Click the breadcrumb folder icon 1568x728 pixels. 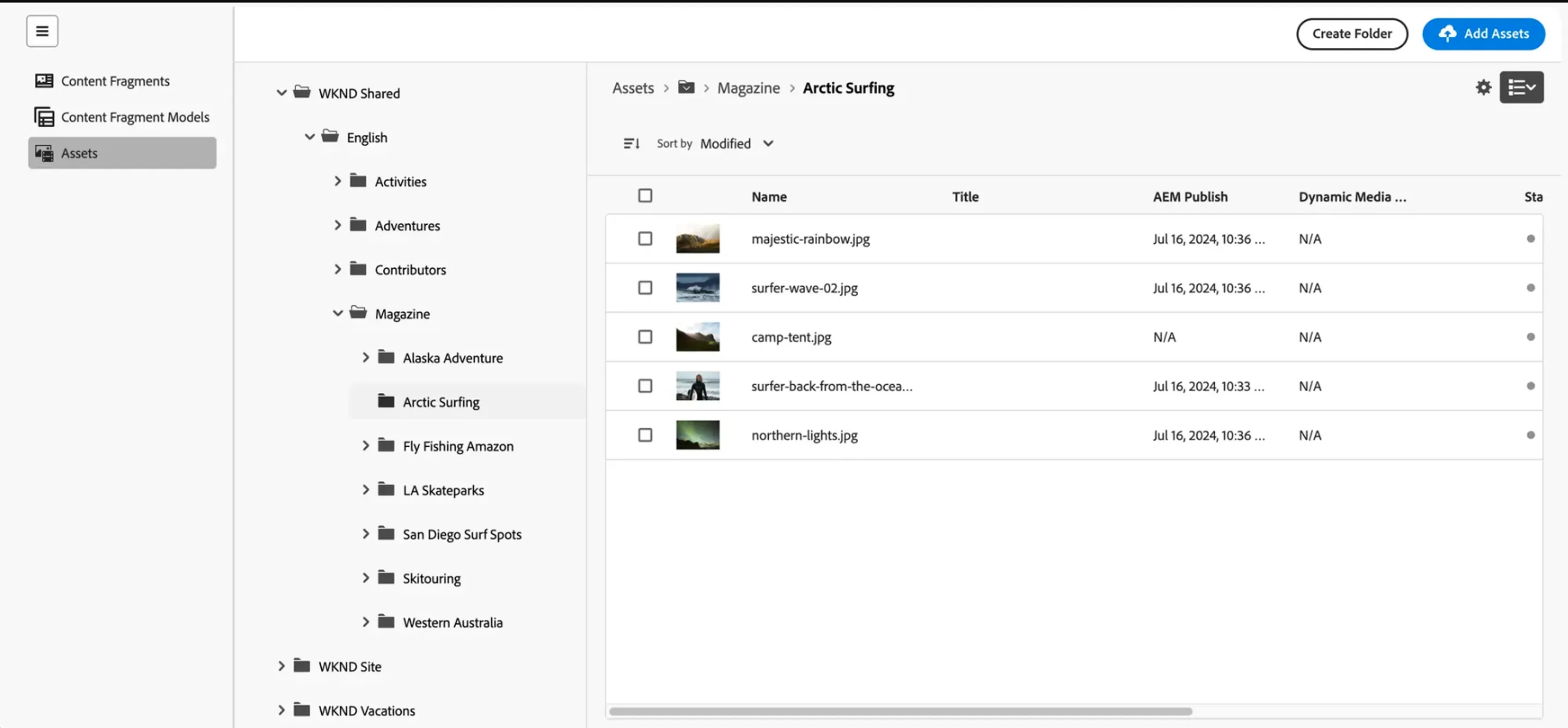click(x=686, y=88)
